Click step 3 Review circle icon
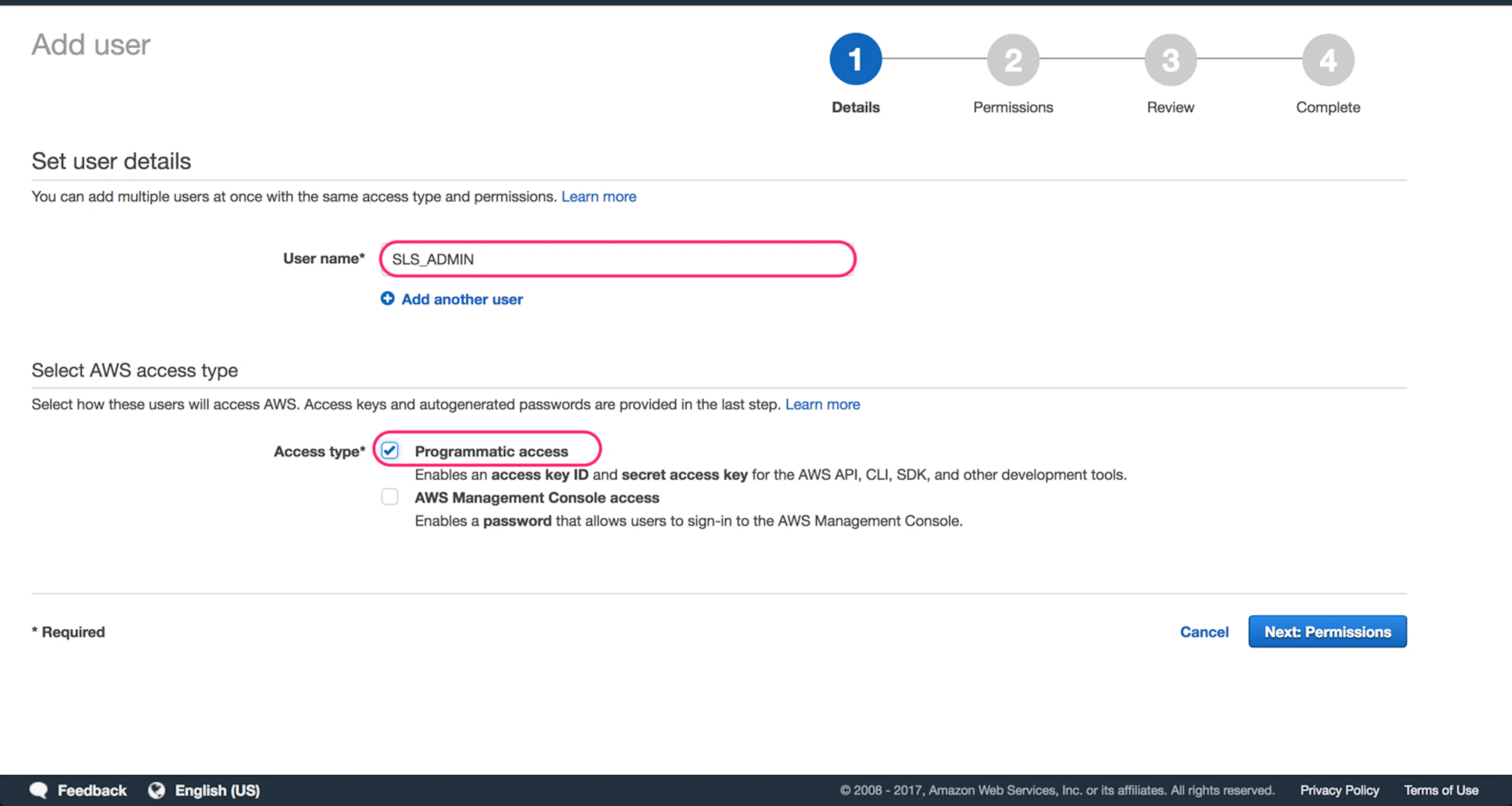 click(x=1170, y=59)
